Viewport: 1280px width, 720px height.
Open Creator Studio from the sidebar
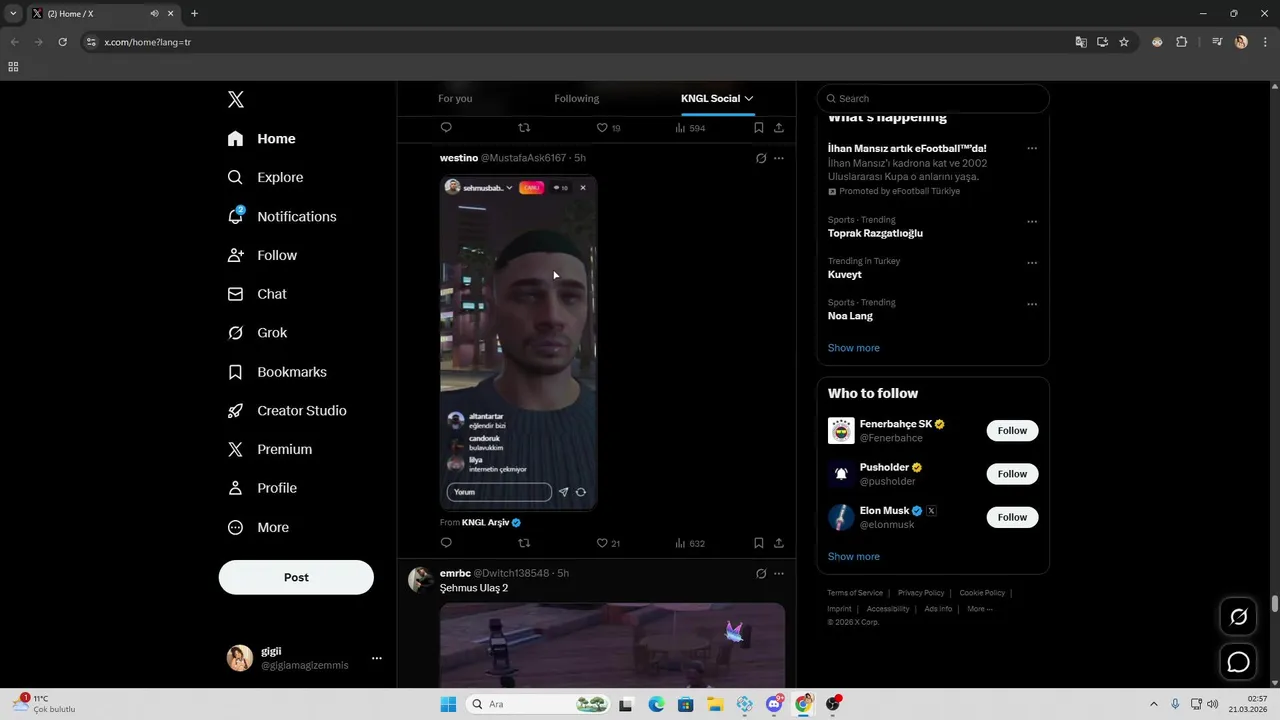pyautogui.click(x=287, y=411)
